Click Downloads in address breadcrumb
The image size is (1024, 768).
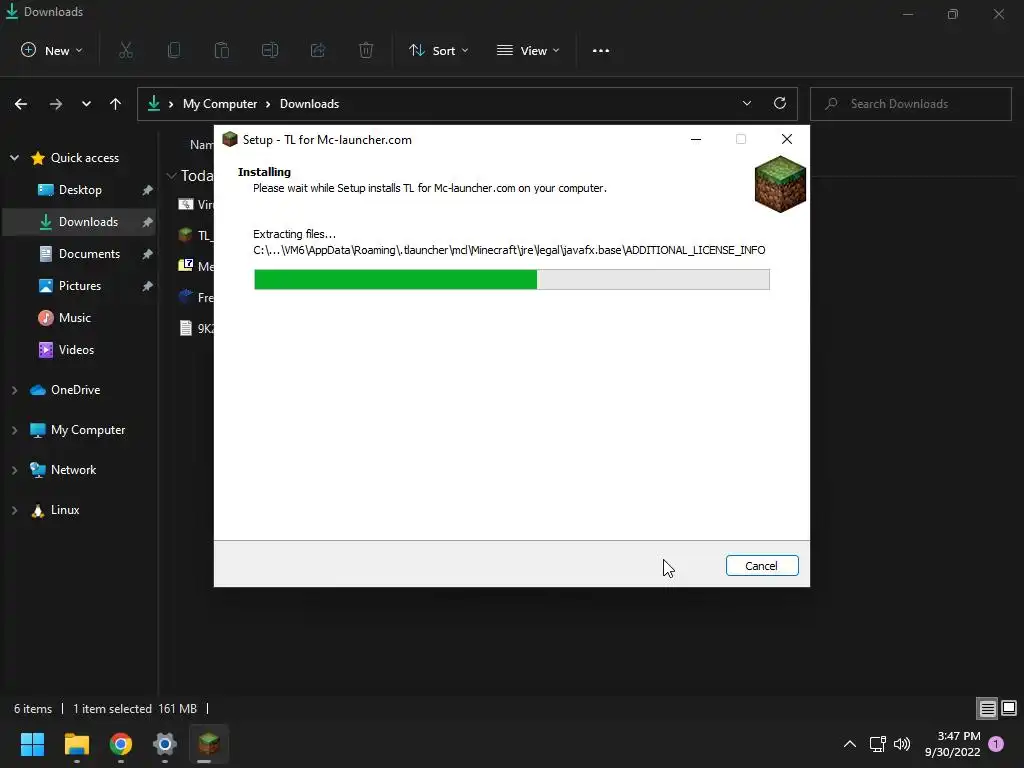point(310,104)
